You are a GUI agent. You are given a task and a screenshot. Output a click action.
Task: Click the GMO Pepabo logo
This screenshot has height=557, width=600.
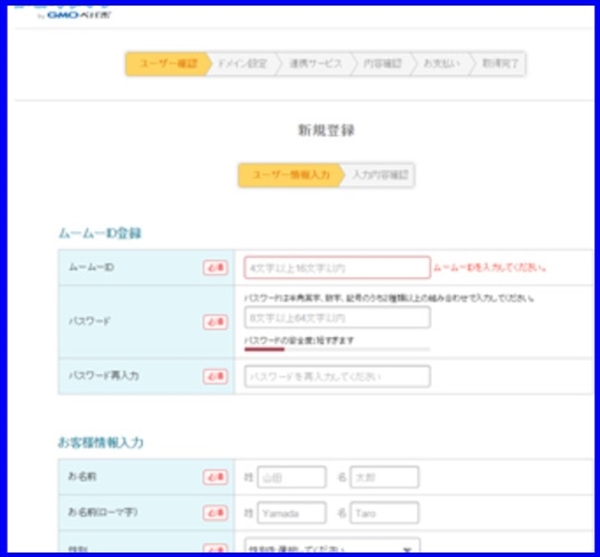coord(78,15)
